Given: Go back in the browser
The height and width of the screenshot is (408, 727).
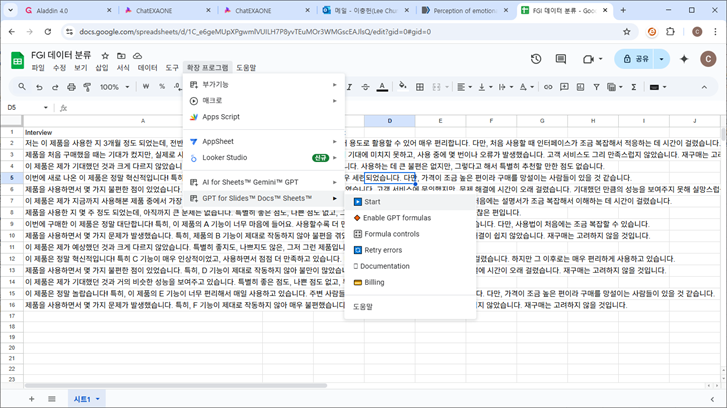Looking at the screenshot, I should [12, 32].
